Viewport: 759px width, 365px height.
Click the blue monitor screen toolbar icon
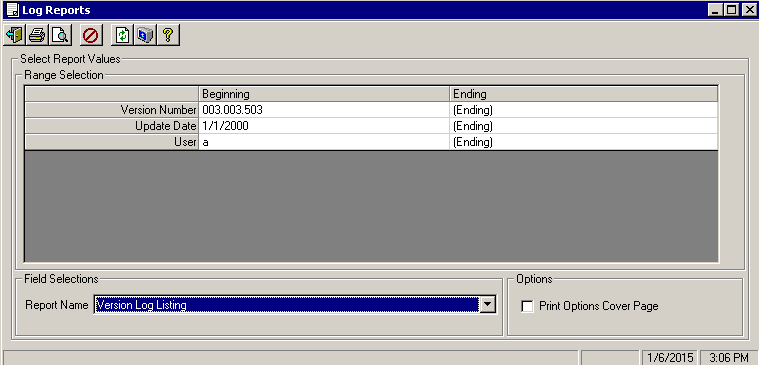(145, 35)
